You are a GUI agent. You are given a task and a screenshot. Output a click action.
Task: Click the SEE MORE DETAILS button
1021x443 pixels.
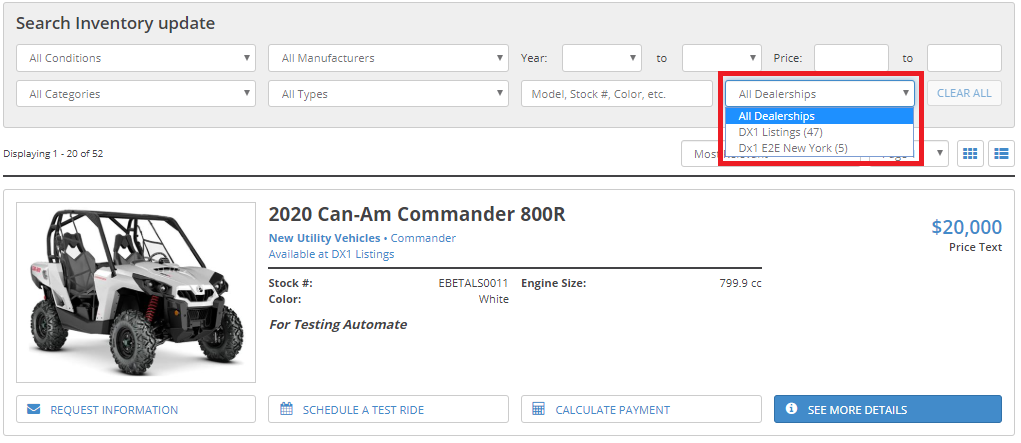[x=888, y=409]
